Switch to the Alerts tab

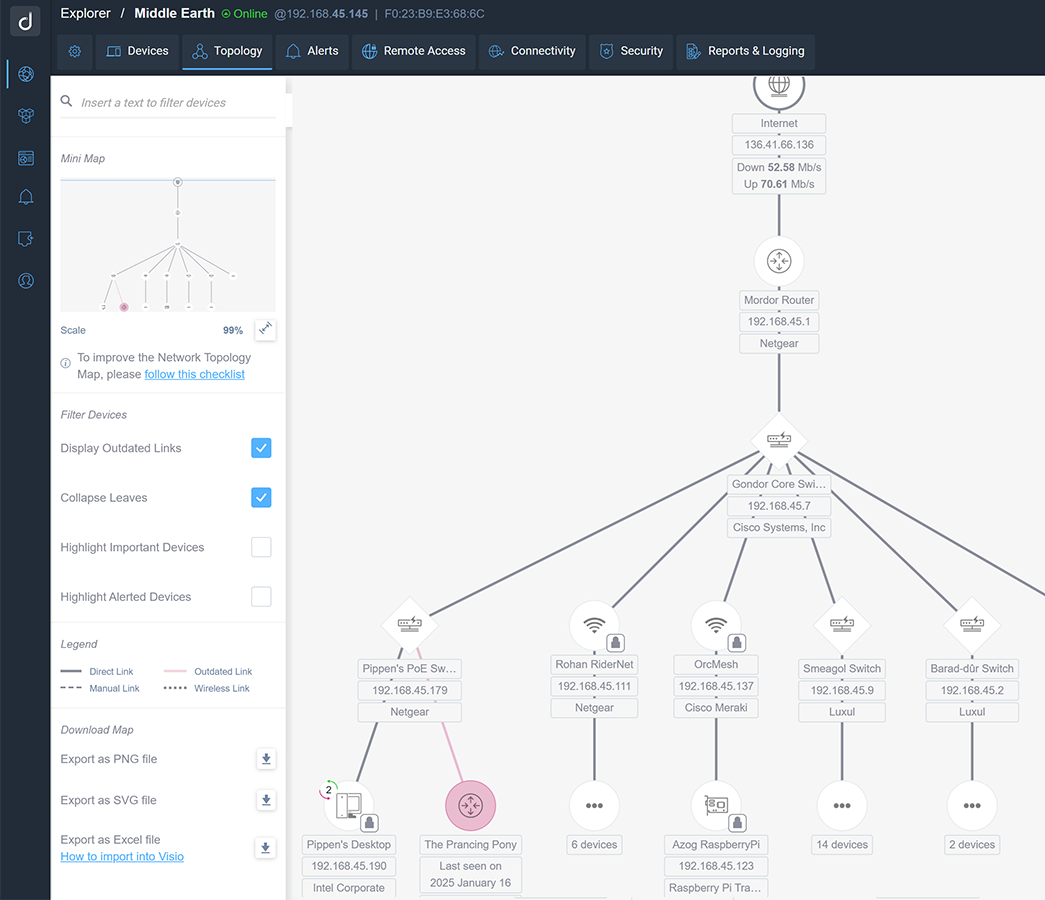pos(311,51)
